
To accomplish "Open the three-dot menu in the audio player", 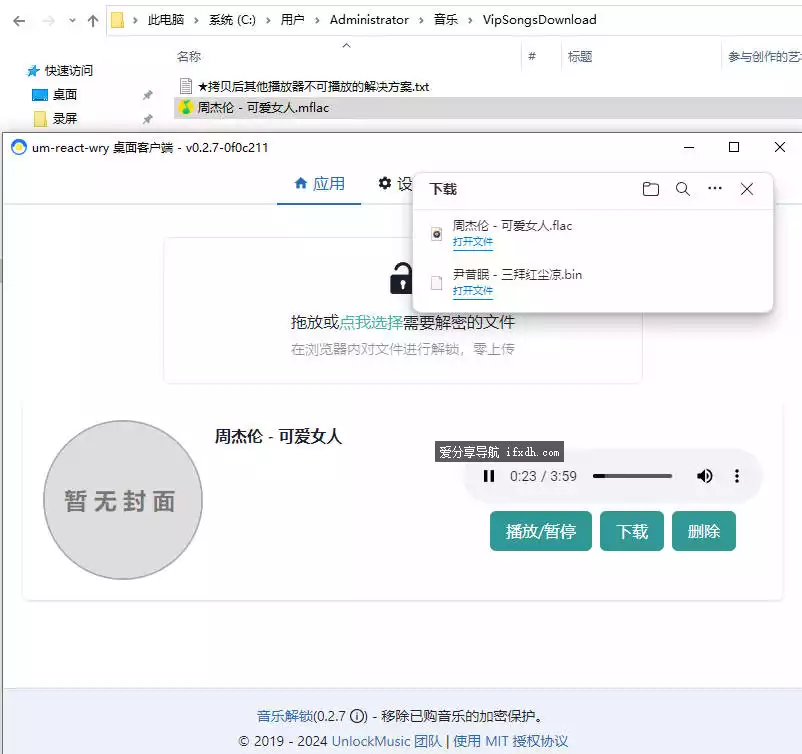I will click(x=737, y=477).
